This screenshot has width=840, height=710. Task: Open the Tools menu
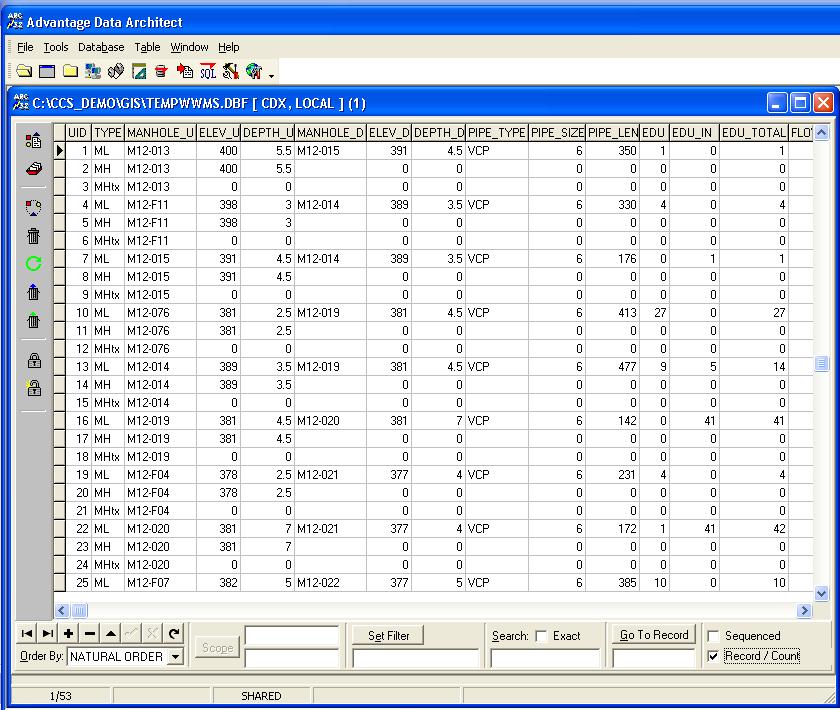pos(56,47)
